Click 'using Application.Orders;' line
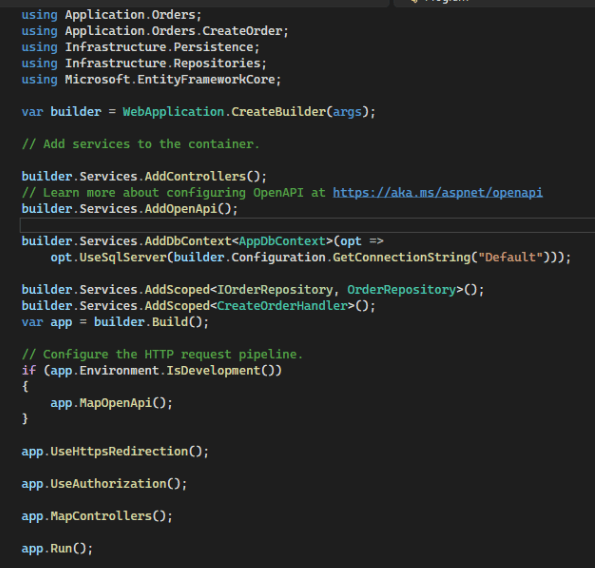This screenshot has width=595, height=568. (112, 15)
